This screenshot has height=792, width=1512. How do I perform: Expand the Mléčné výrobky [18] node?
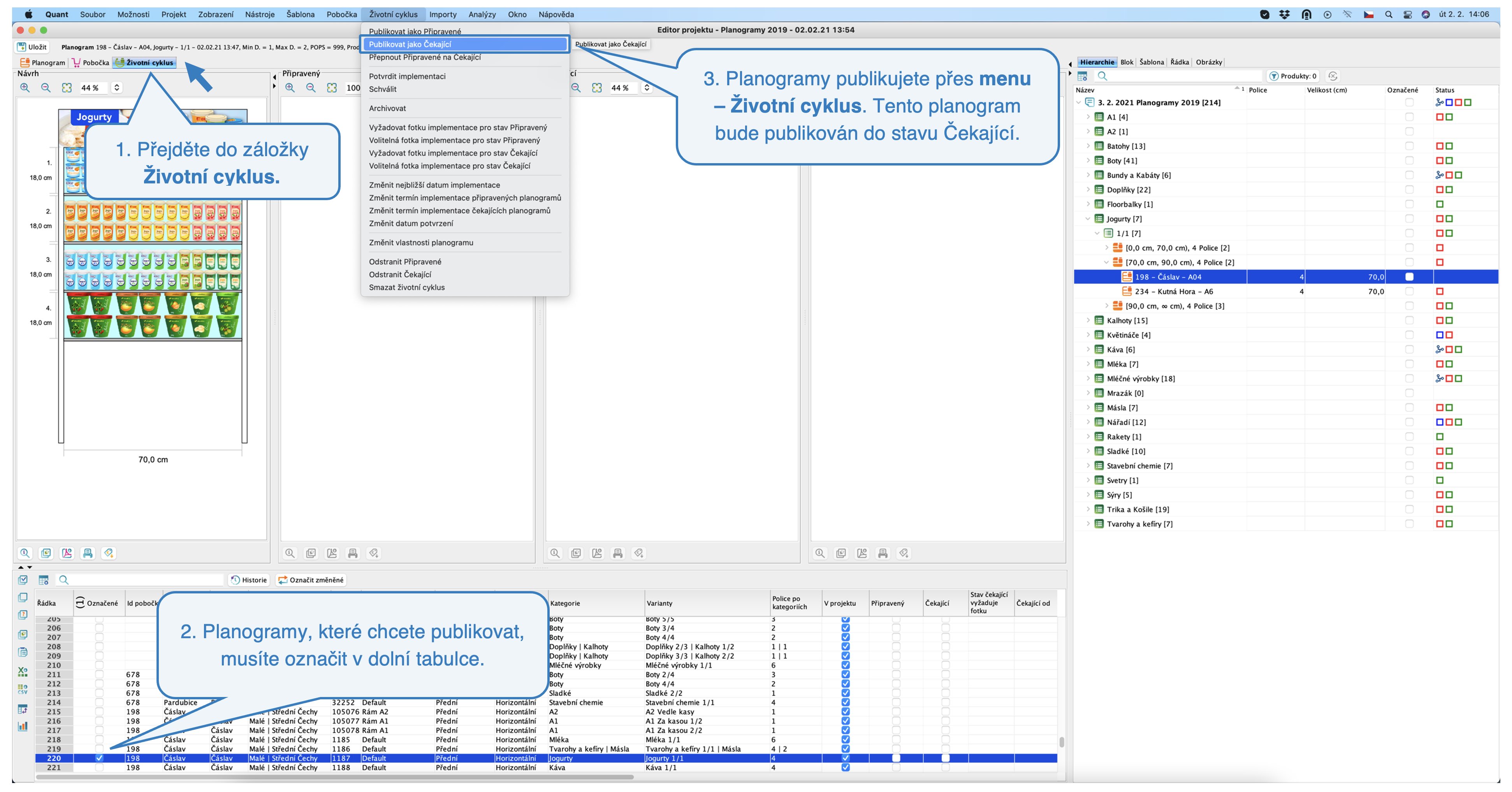pos(1088,379)
